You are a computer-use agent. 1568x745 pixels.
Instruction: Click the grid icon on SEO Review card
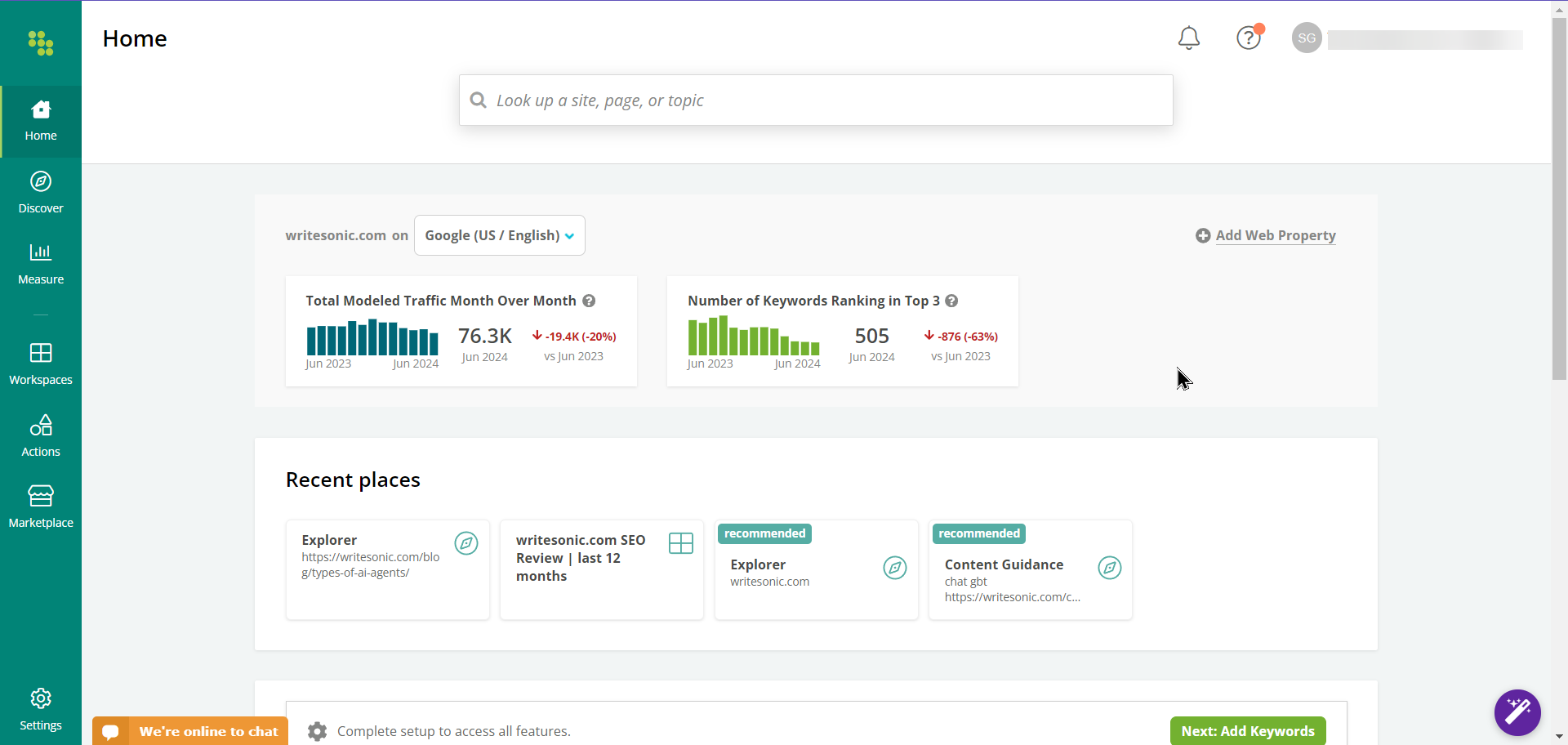coord(680,543)
